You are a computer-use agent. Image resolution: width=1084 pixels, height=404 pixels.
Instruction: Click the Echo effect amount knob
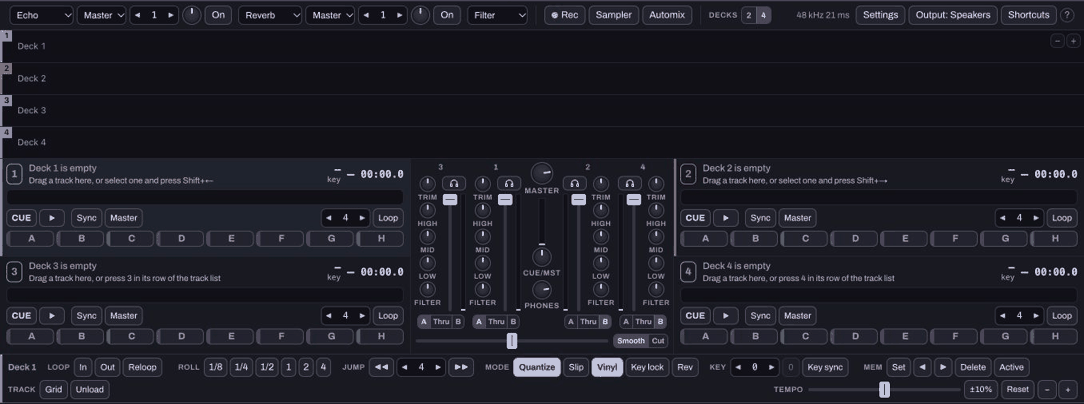click(x=191, y=15)
